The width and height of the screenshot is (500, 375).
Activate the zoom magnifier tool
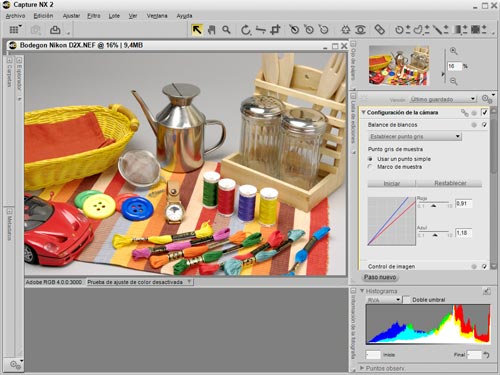pyautogui.click(x=226, y=30)
